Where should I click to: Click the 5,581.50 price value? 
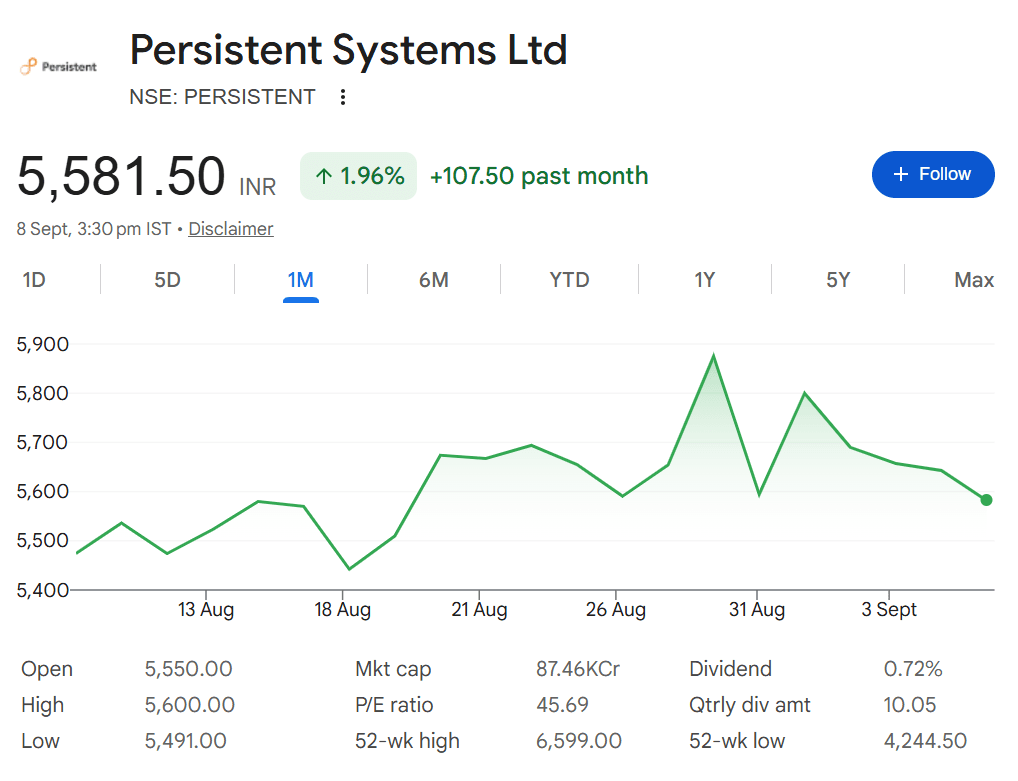tap(121, 176)
